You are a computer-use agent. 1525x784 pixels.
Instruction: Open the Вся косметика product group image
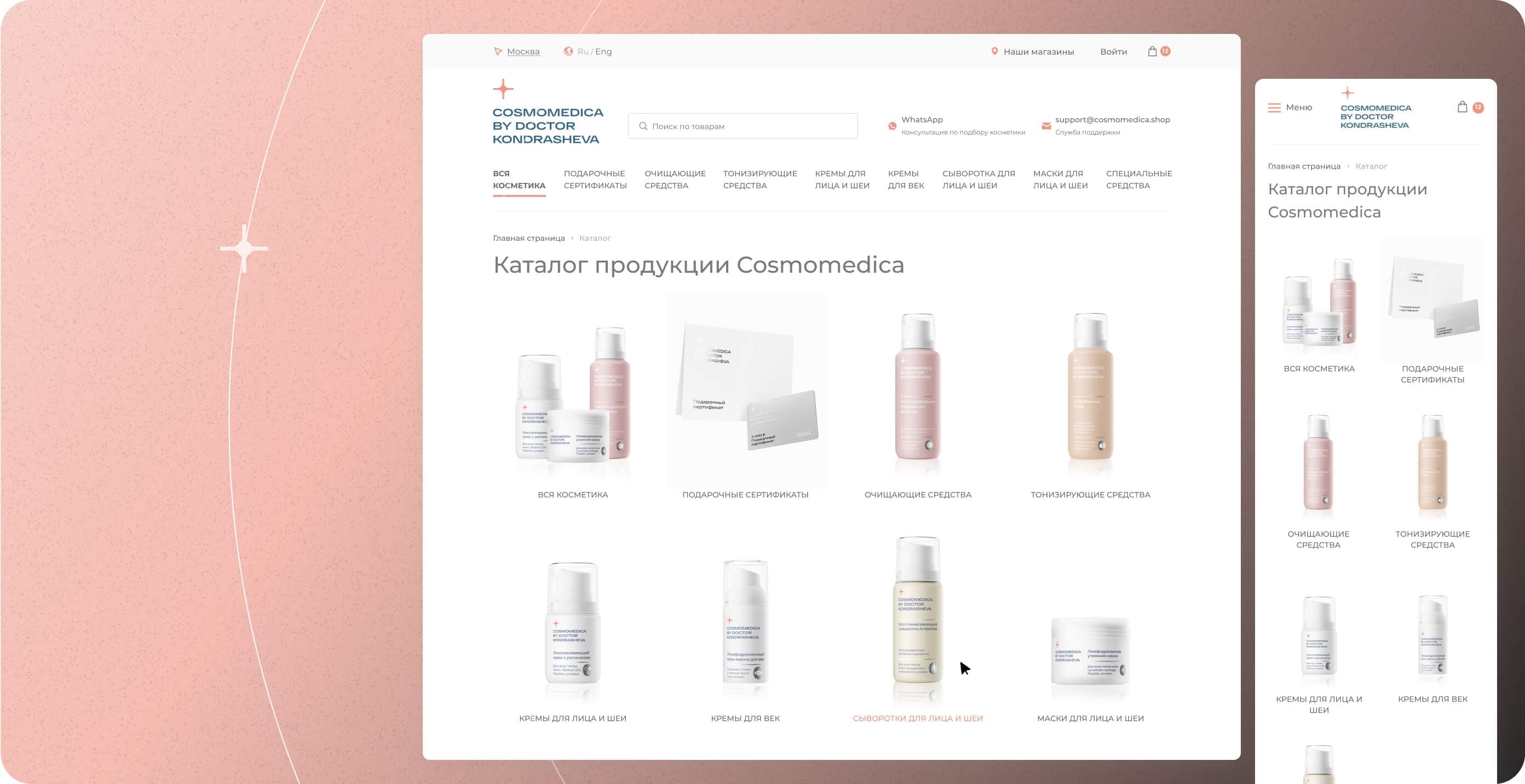[x=573, y=395]
